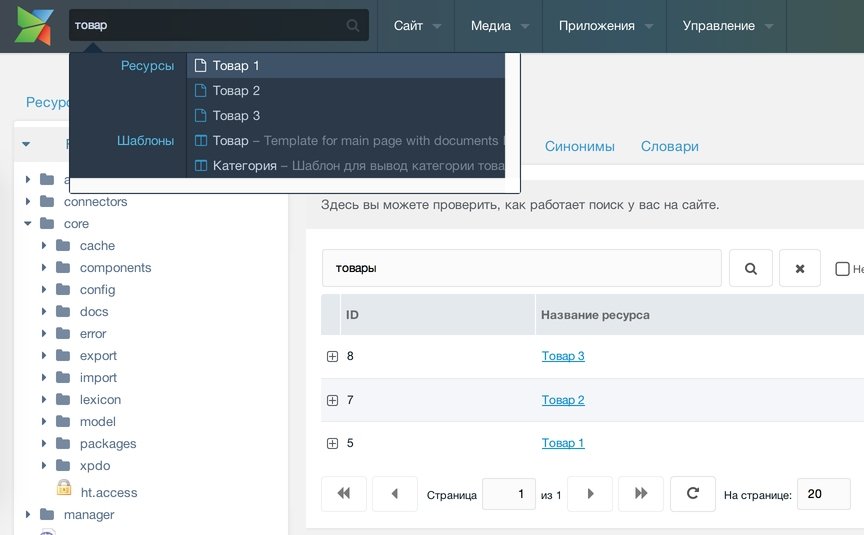Open the Товар 3 resource link
Viewport: 864px width, 535px height.
coord(563,356)
